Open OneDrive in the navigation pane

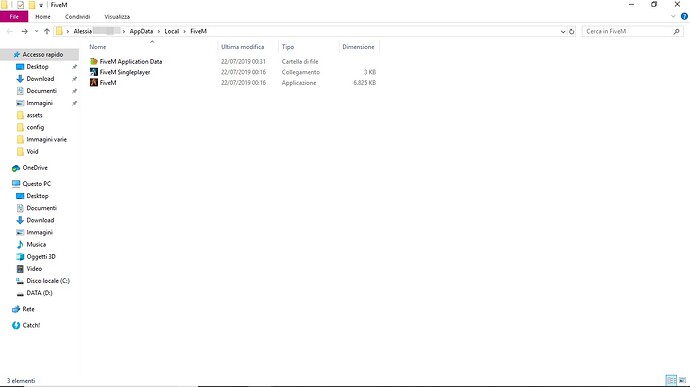click(35, 168)
